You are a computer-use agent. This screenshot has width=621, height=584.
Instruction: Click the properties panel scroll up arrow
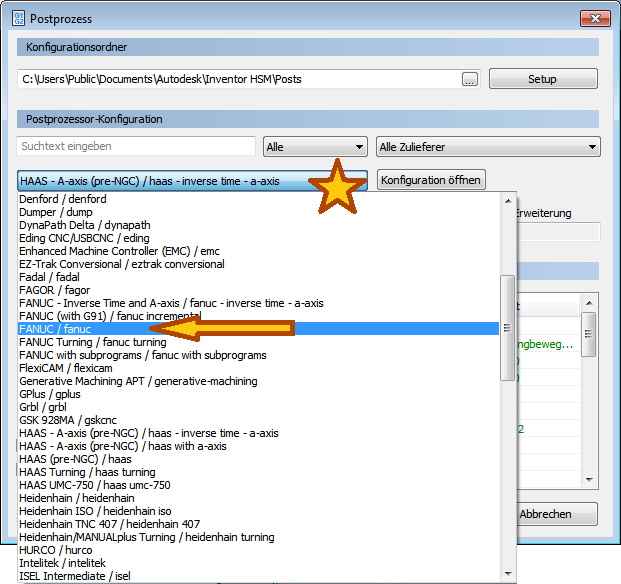pyautogui.click(x=589, y=303)
